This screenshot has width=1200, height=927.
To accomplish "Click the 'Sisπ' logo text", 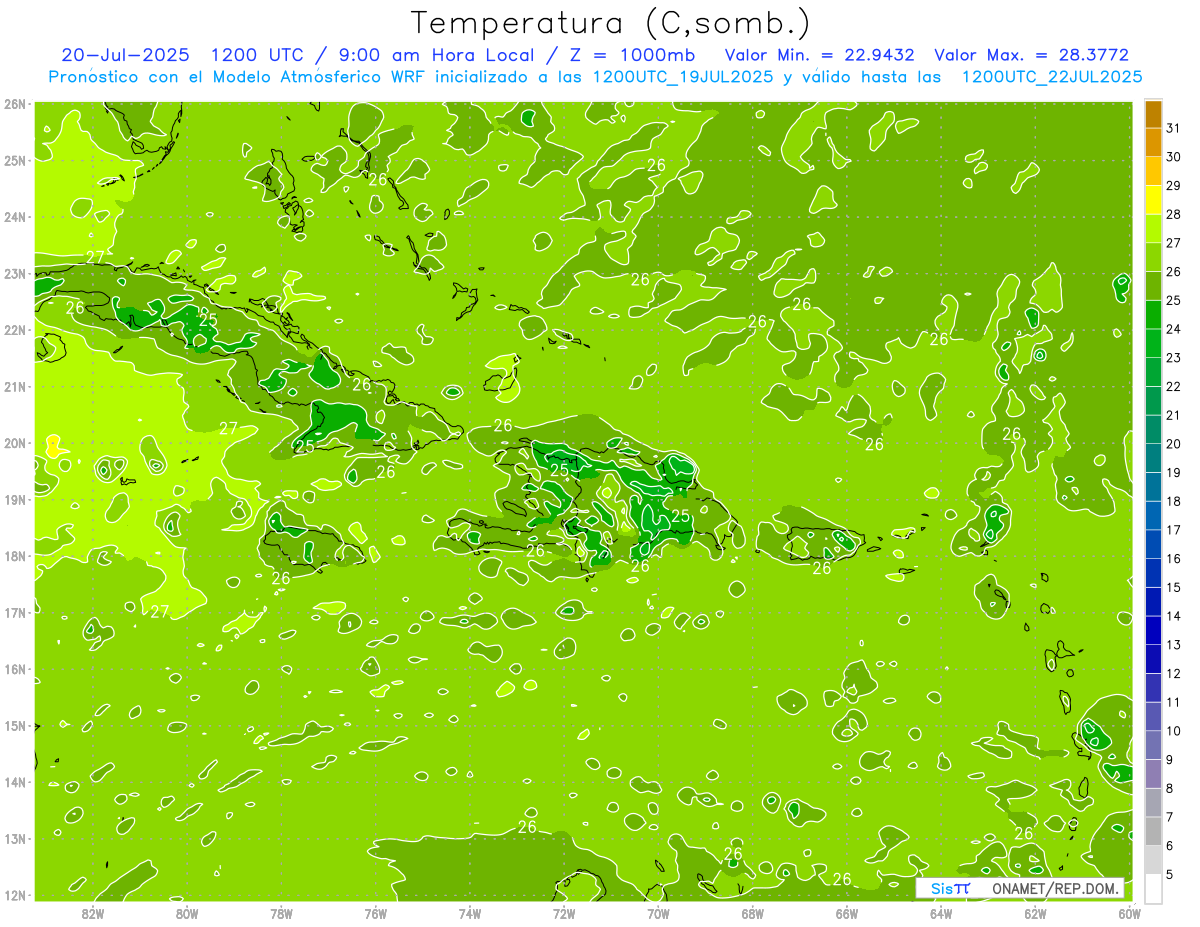I will [950, 888].
